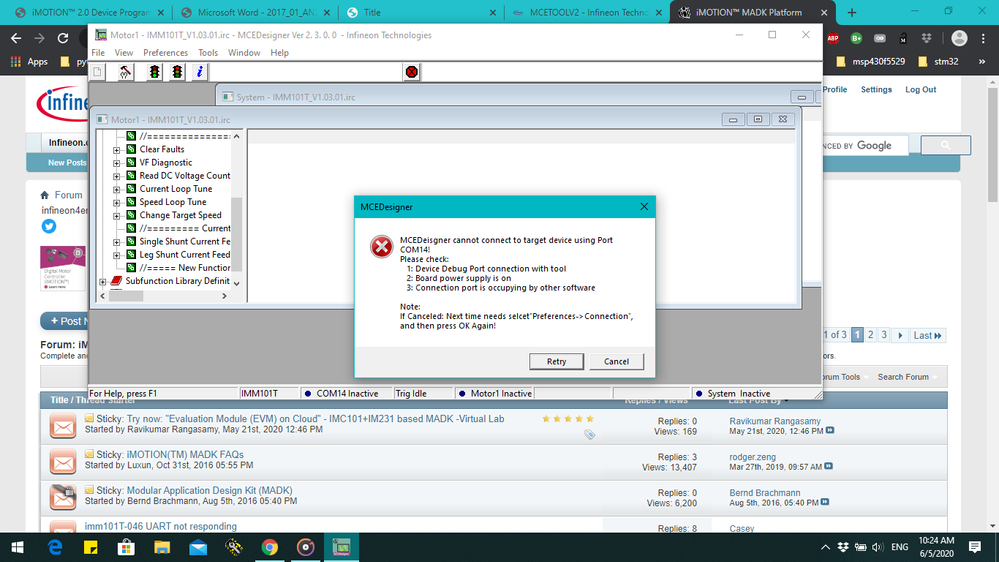Viewport: 999px width, 562px height.
Task: Click the first traffic light toolbar icon
Action: (x=153, y=72)
